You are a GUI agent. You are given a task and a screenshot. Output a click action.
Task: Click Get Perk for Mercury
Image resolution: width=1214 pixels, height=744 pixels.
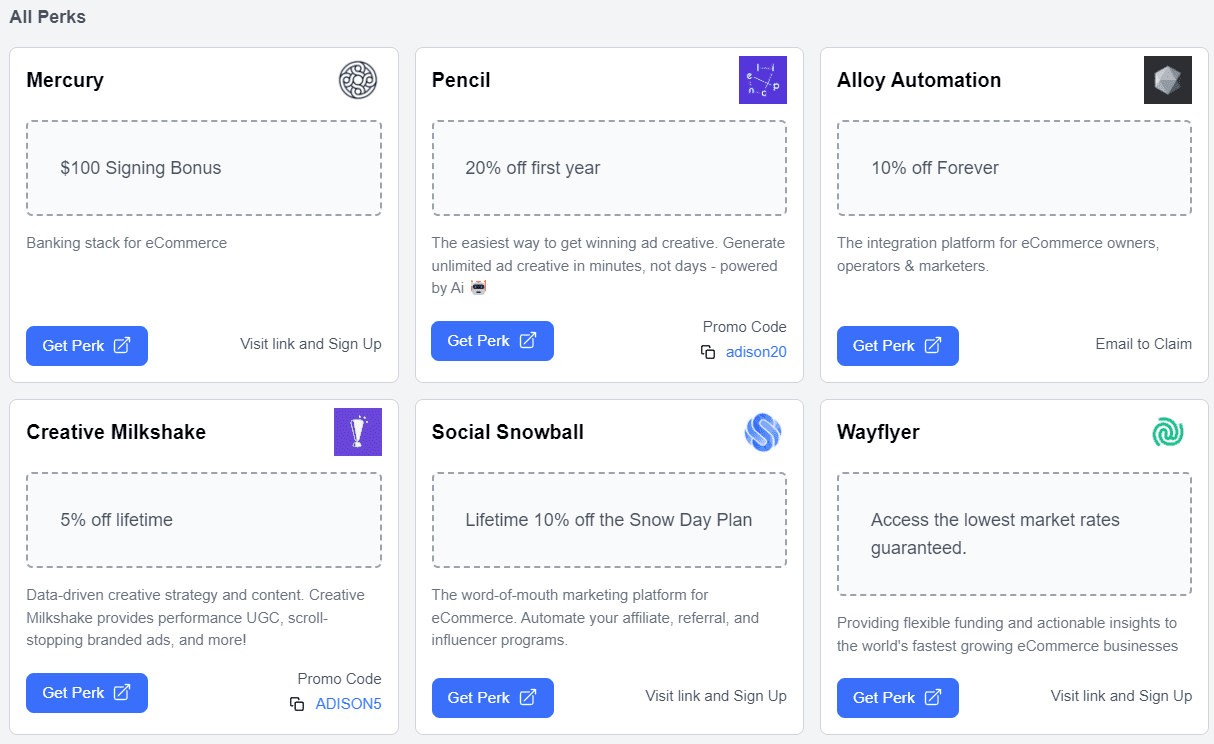click(x=87, y=345)
